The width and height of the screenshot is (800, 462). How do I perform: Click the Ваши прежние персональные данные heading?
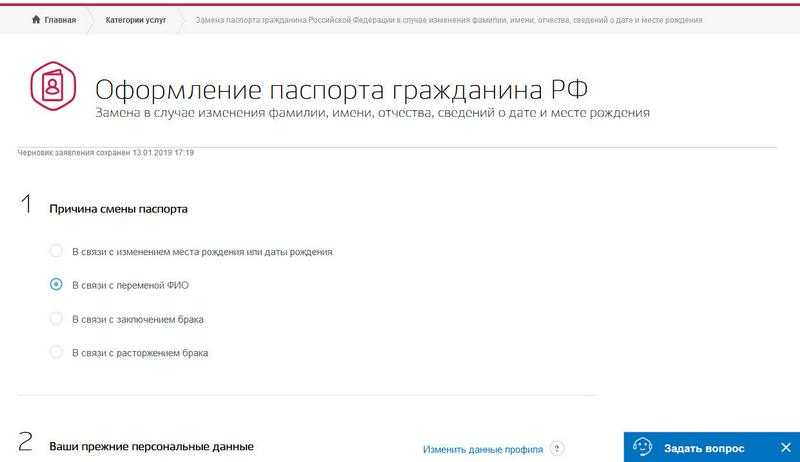tap(151, 446)
